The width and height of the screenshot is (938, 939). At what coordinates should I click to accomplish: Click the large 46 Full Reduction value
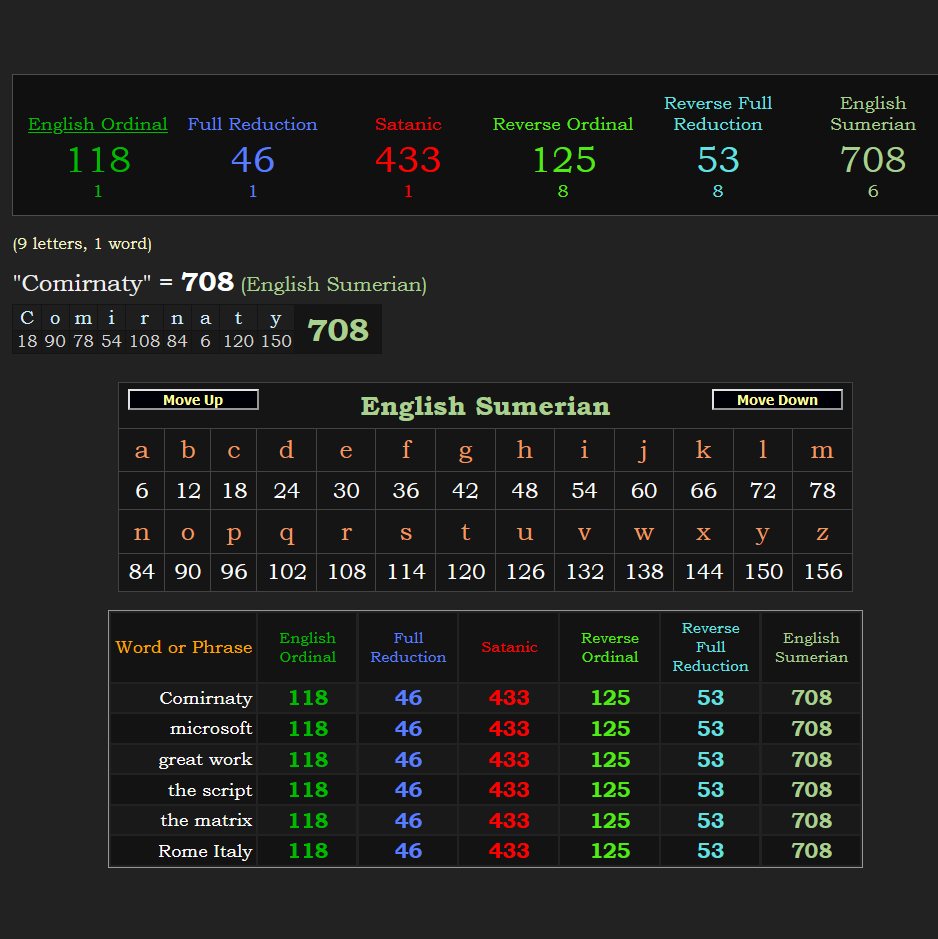tap(253, 160)
